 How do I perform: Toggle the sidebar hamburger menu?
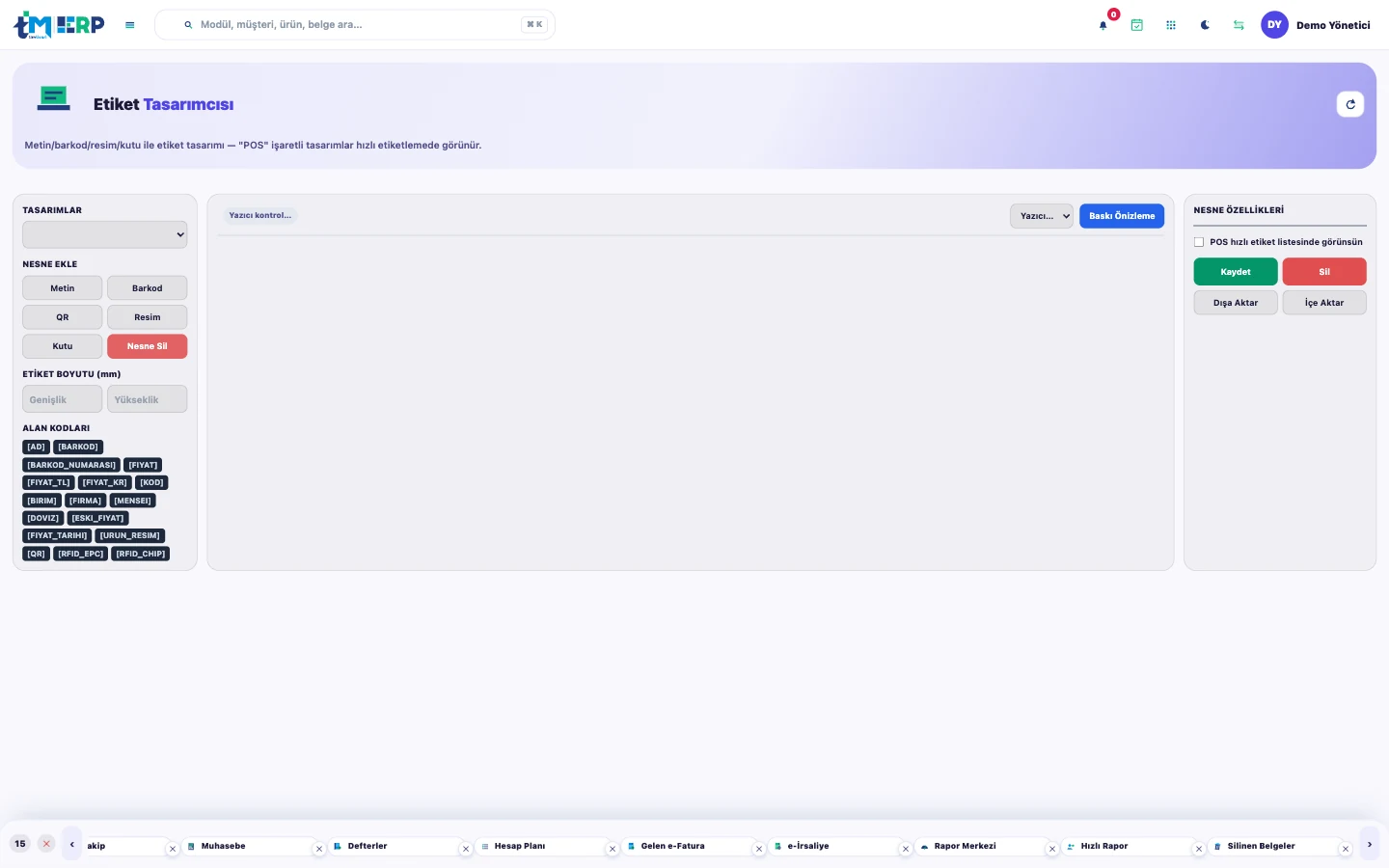[130, 25]
